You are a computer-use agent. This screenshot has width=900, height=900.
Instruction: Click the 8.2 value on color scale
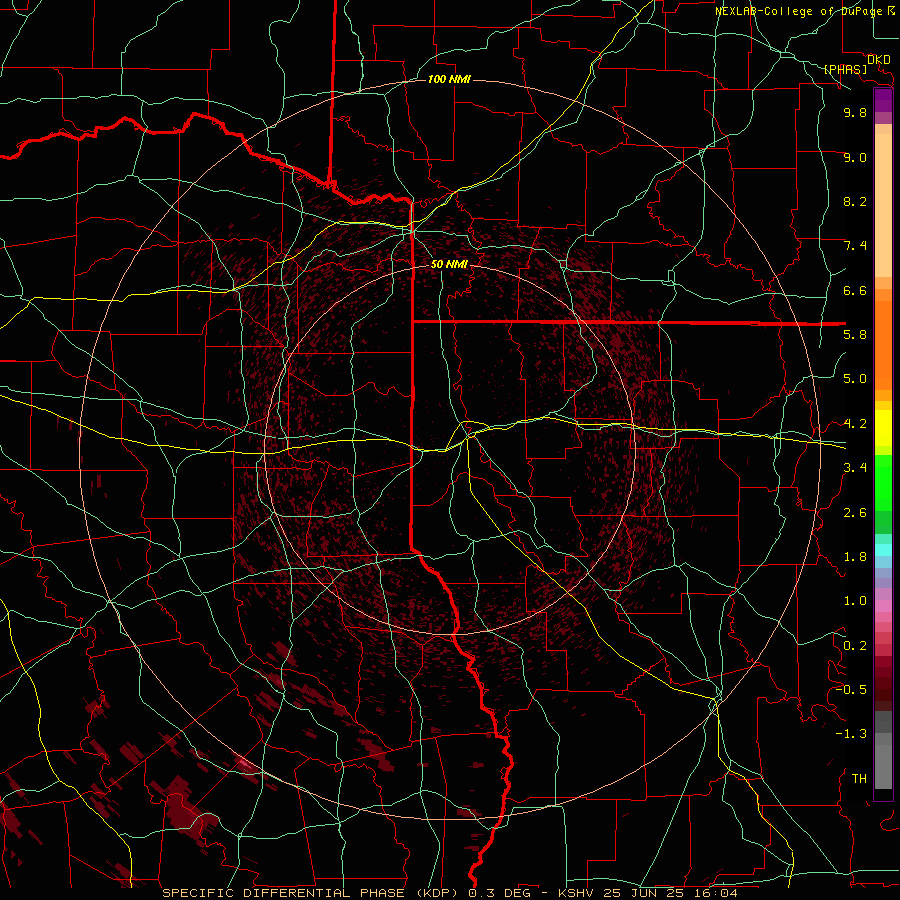click(855, 201)
